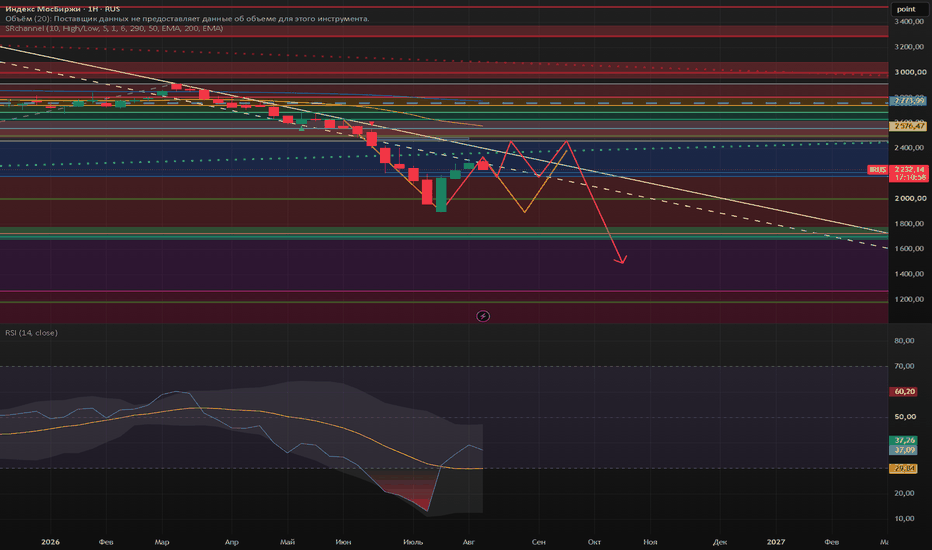This screenshot has height=550, width=932.
Task: Select the SRchannel indicator legend line
Action: coord(114,29)
